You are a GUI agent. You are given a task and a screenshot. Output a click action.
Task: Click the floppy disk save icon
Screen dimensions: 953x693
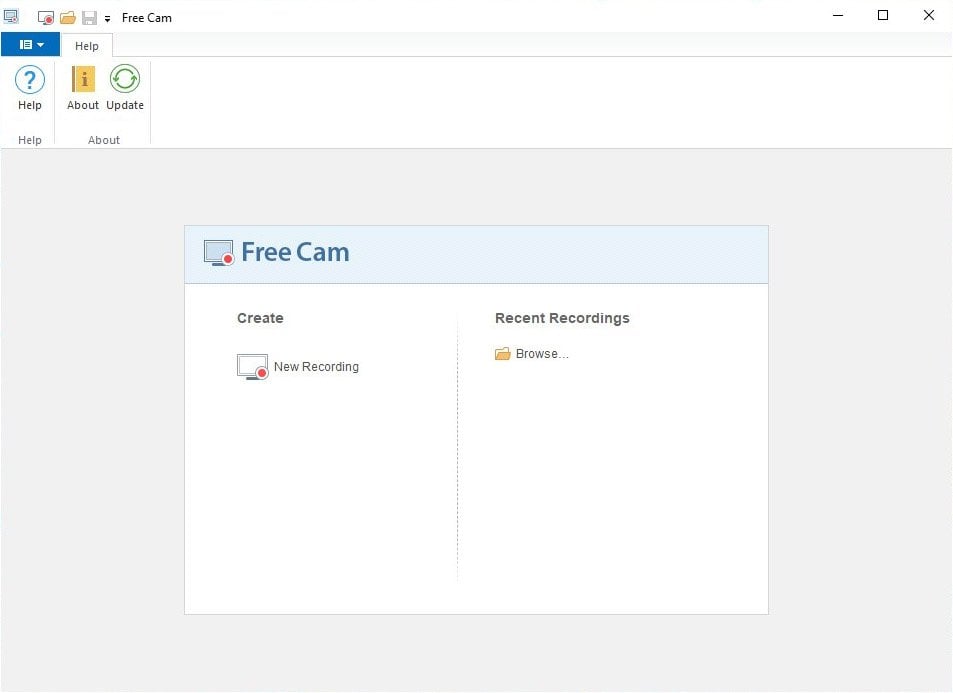coord(89,18)
